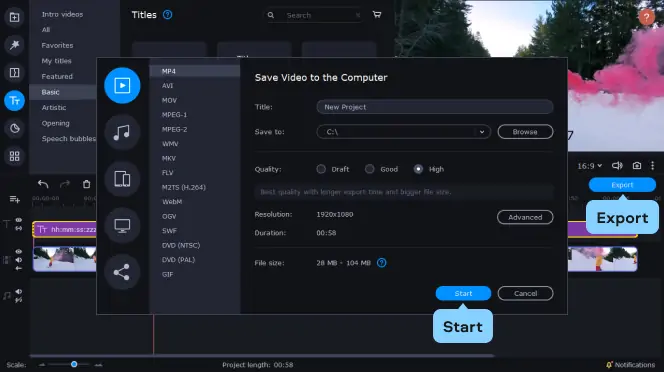Toggle video track visibility eye

pos(19,251)
